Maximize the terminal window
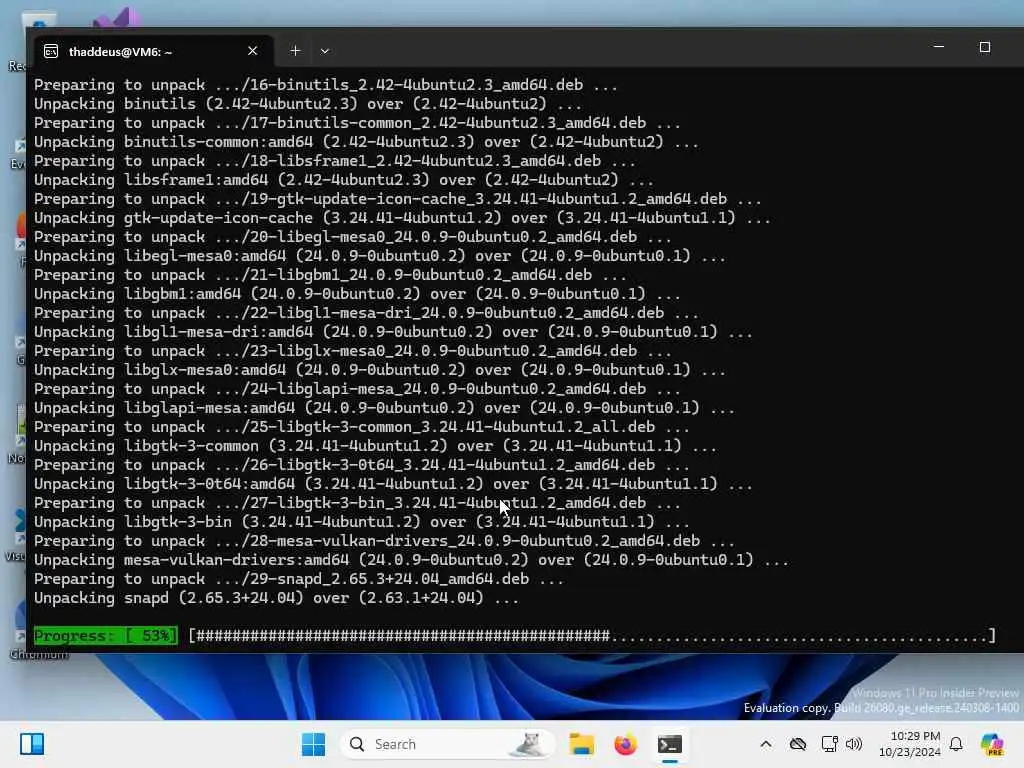The image size is (1024, 768). point(985,47)
